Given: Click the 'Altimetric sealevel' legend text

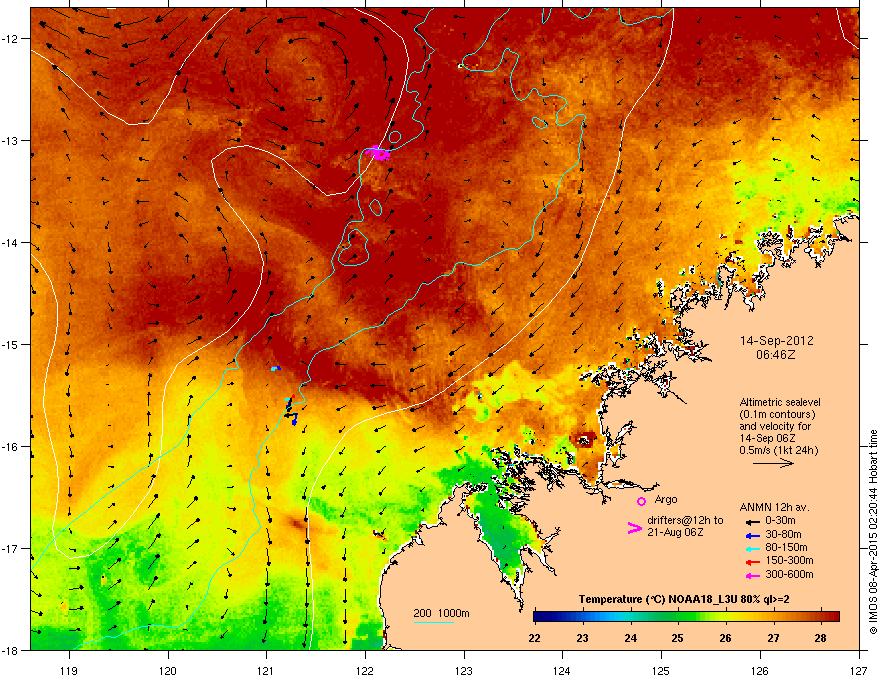Looking at the screenshot, I should tap(780, 402).
